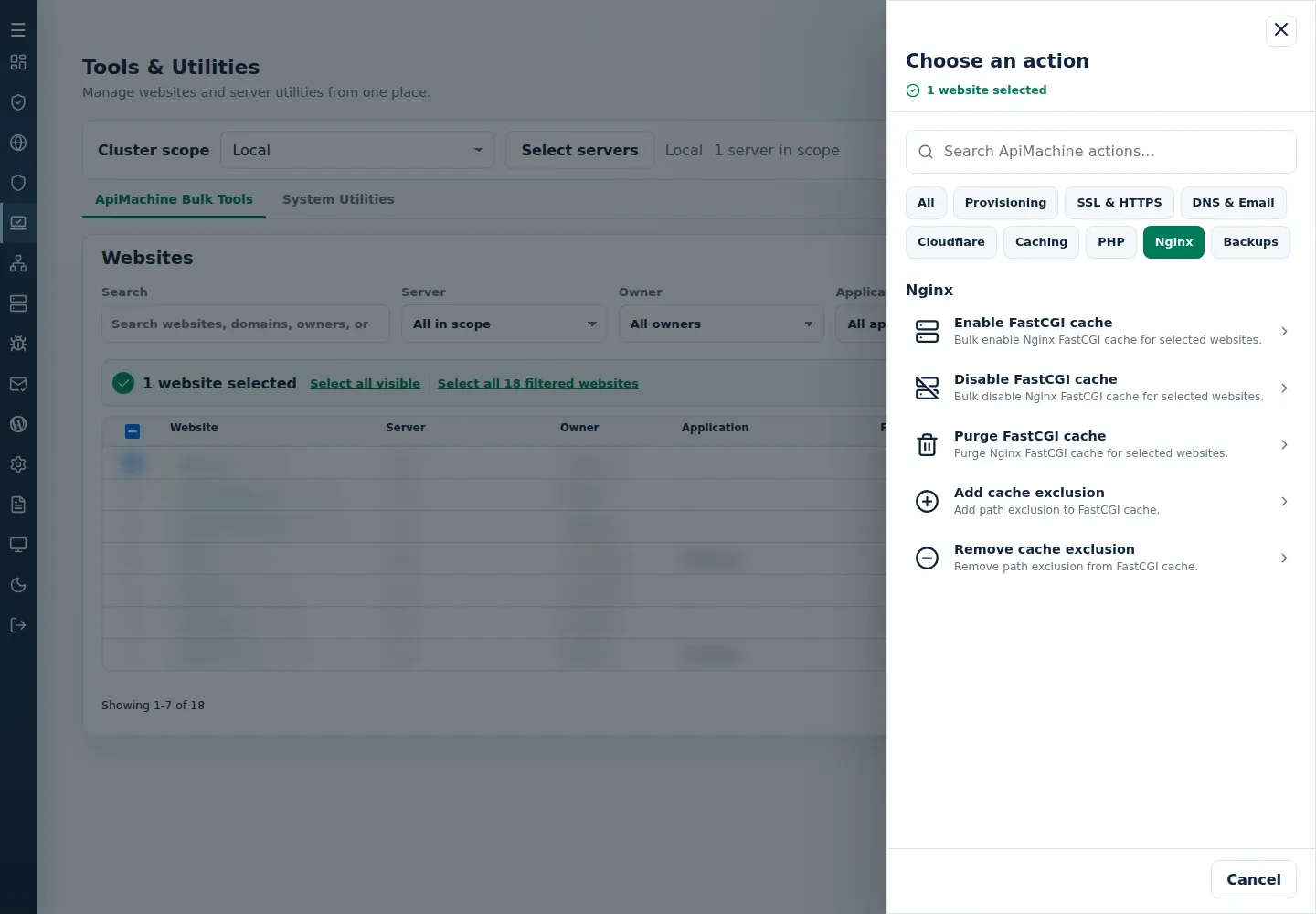Click the plain shield sidebar icon
The height and width of the screenshot is (914, 1316).
[x=18, y=183]
